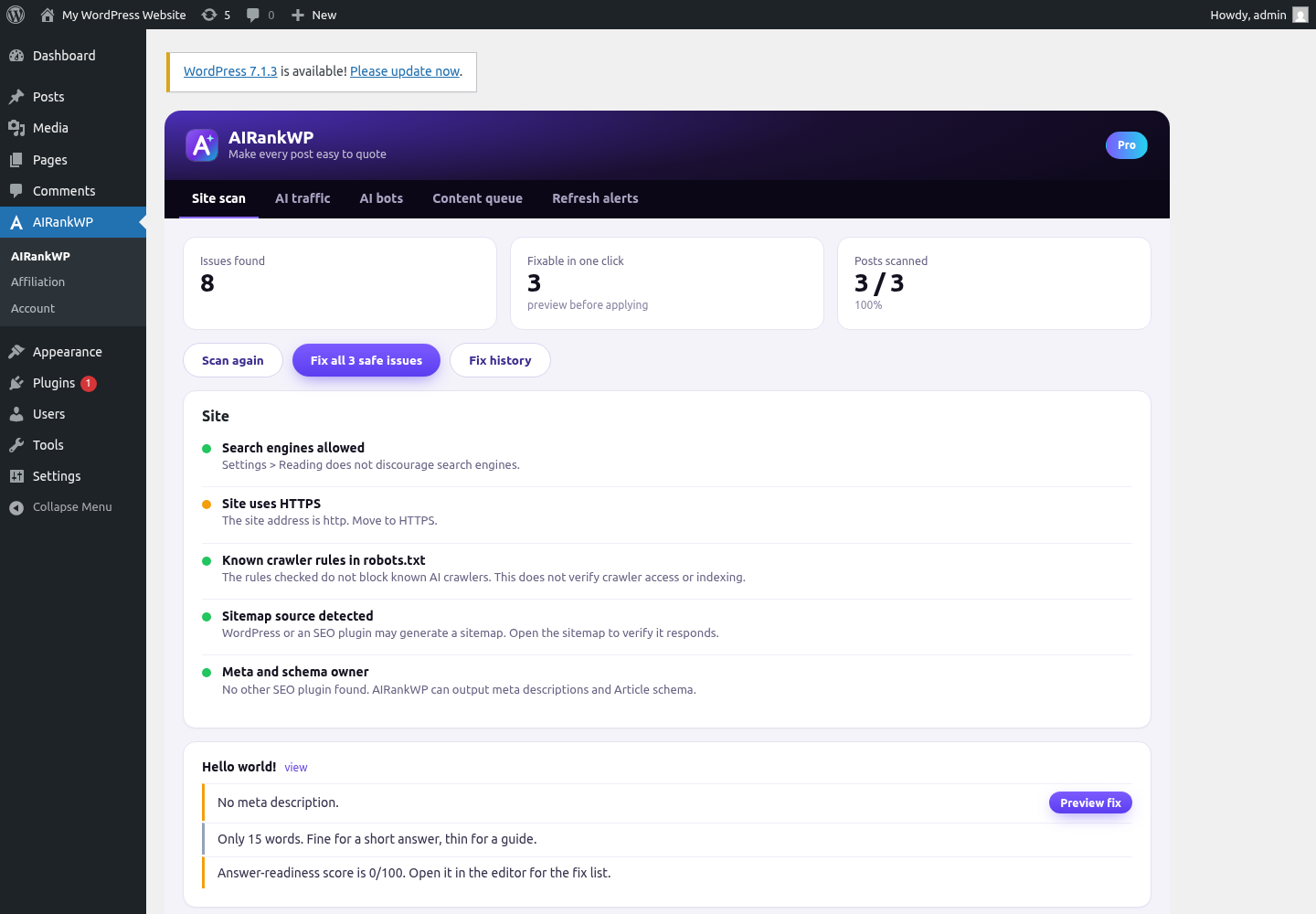1316x914 pixels.
Task: Click the Scan again button
Action: pyautogui.click(x=233, y=360)
